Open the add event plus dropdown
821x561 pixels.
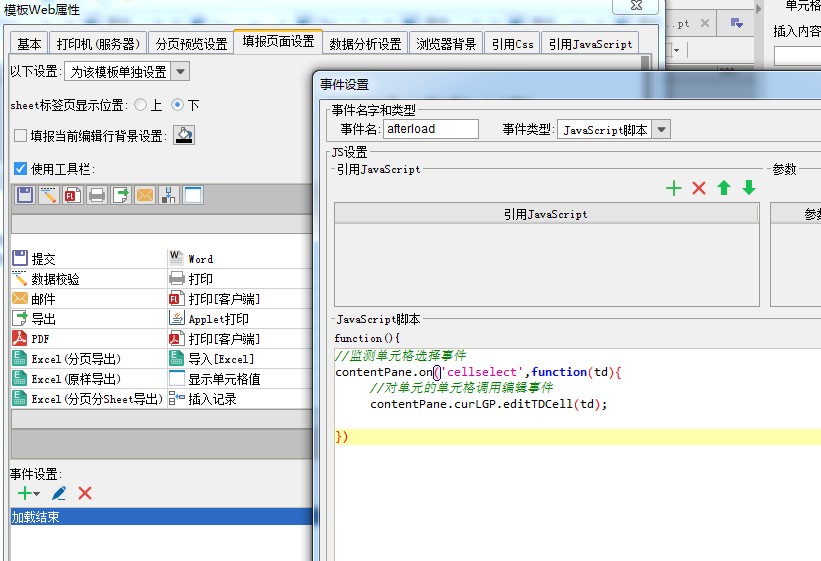28,493
